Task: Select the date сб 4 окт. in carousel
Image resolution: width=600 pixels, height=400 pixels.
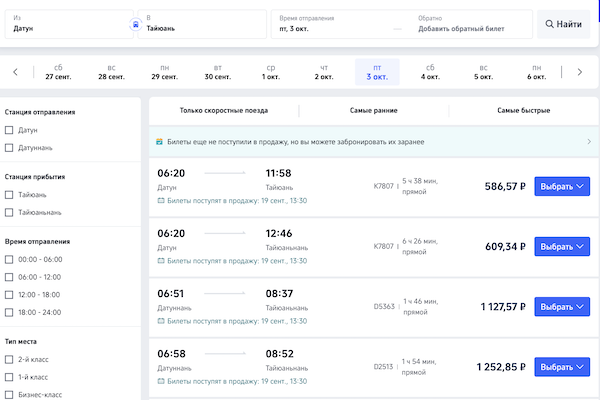Action: pos(430,72)
